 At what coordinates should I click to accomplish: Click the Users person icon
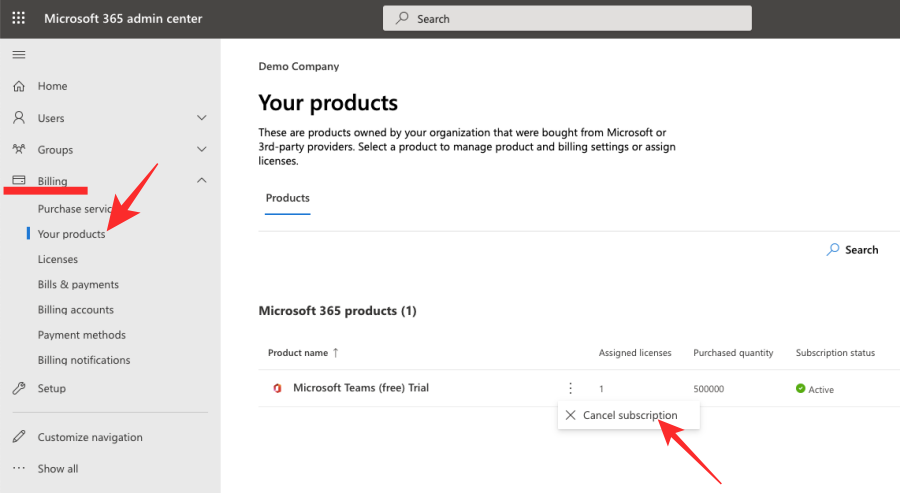pos(19,118)
